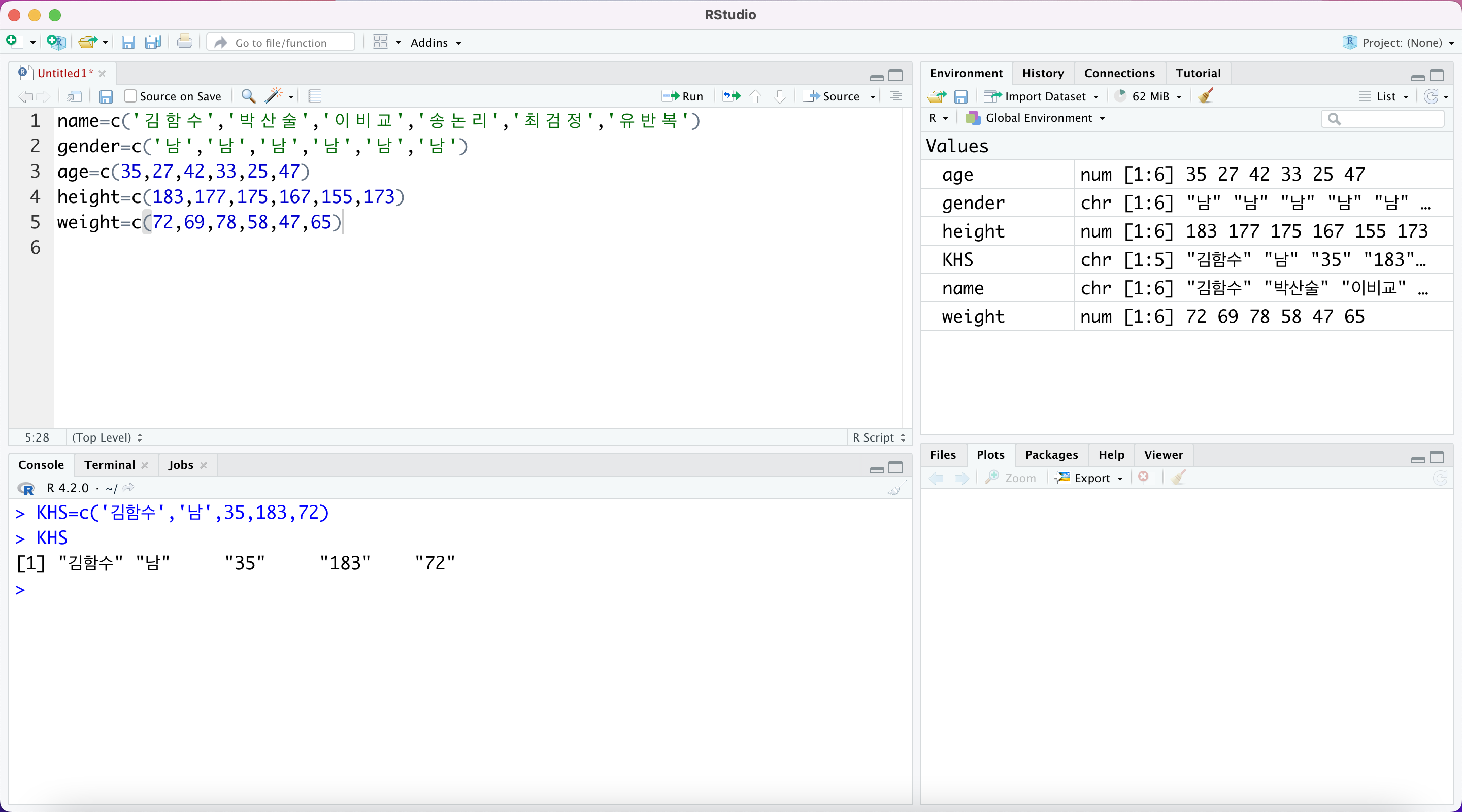Click the Find/Replace magnifier icon
Screen dimensions: 1462x812
coord(248,96)
